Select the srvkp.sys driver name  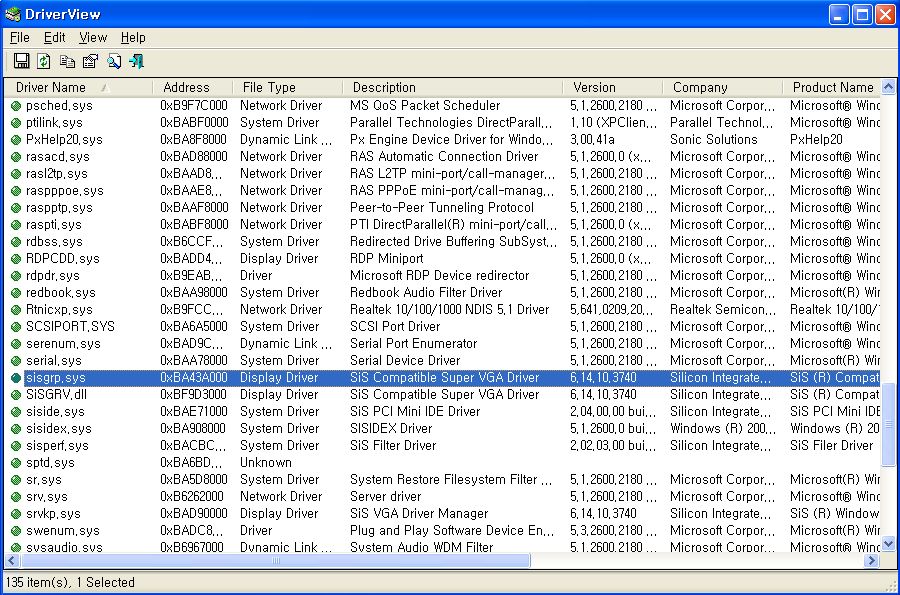coord(53,514)
